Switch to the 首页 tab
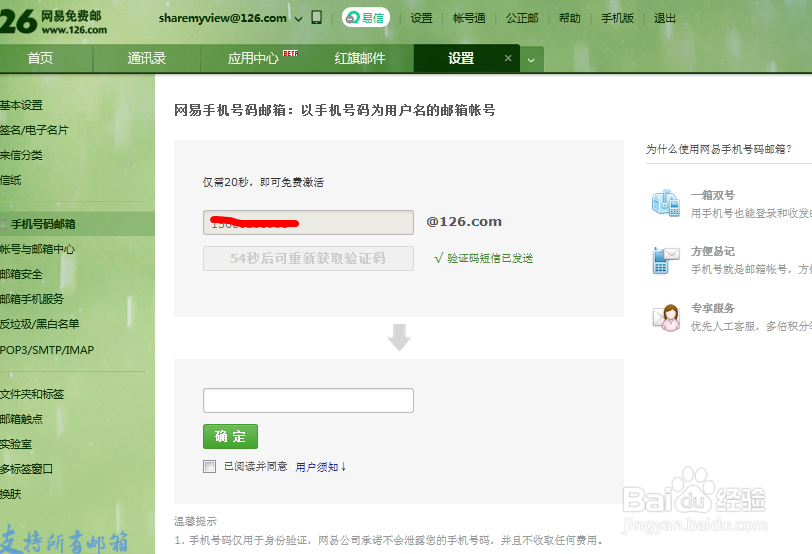 pos(40,58)
